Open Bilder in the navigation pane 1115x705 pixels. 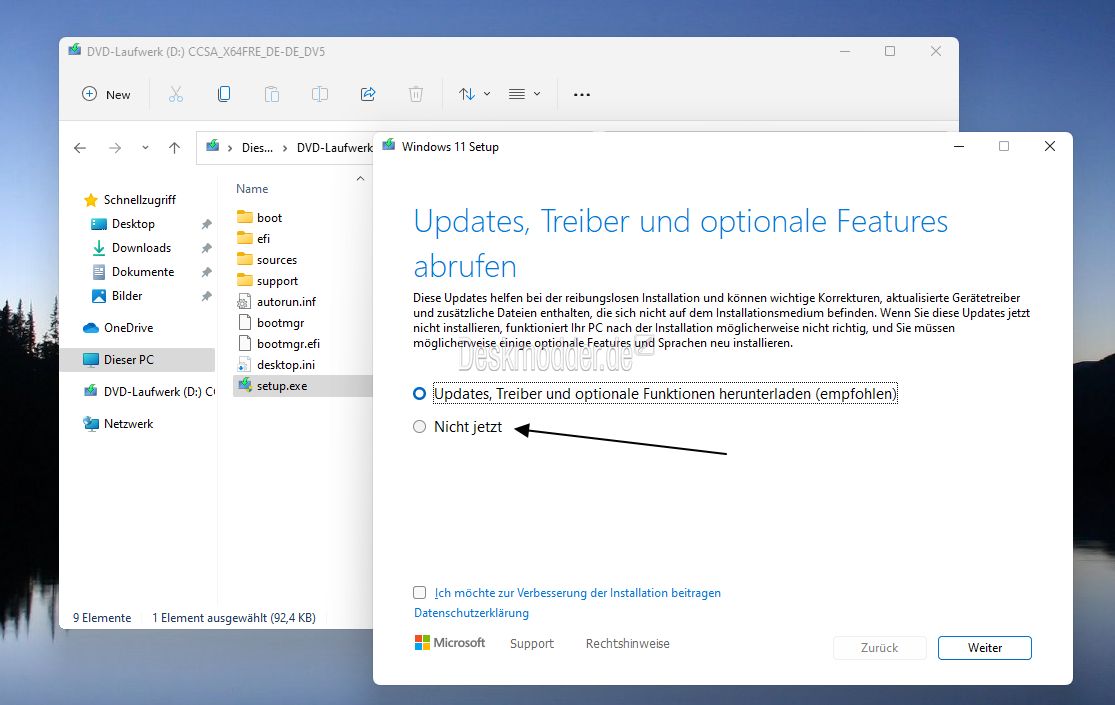click(x=127, y=296)
